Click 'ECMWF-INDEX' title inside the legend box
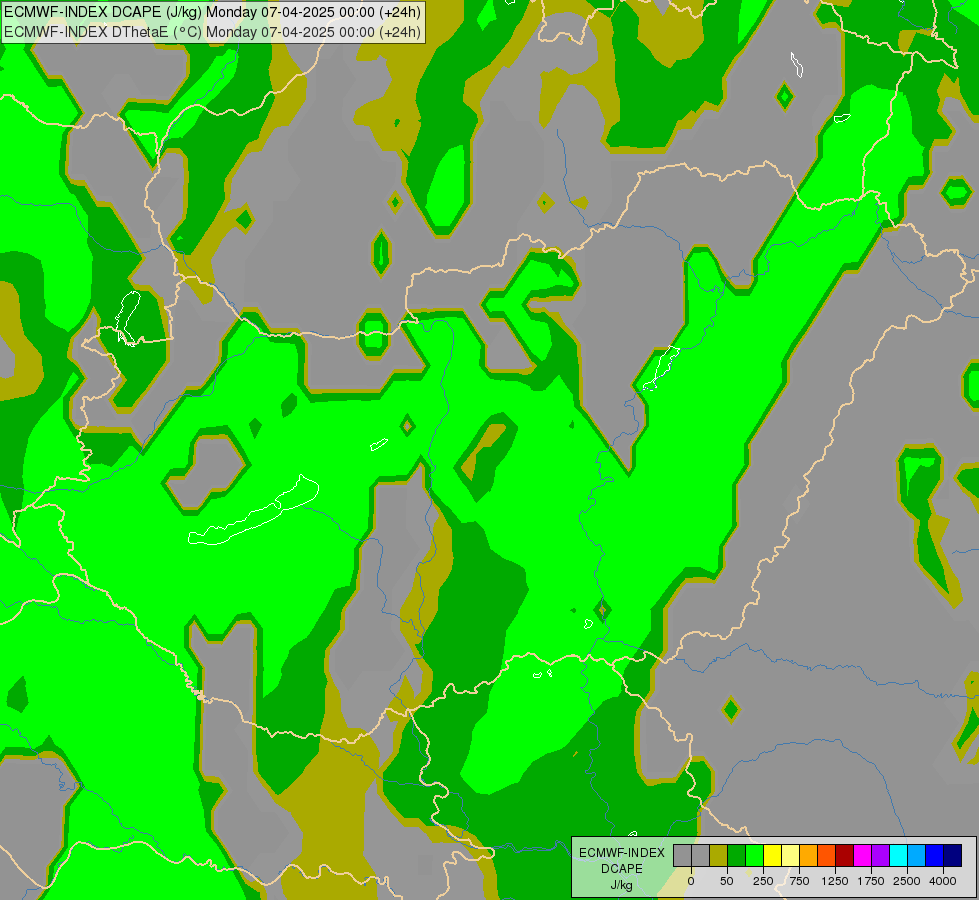This screenshot has width=979, height=900. [x=622, y=853]
